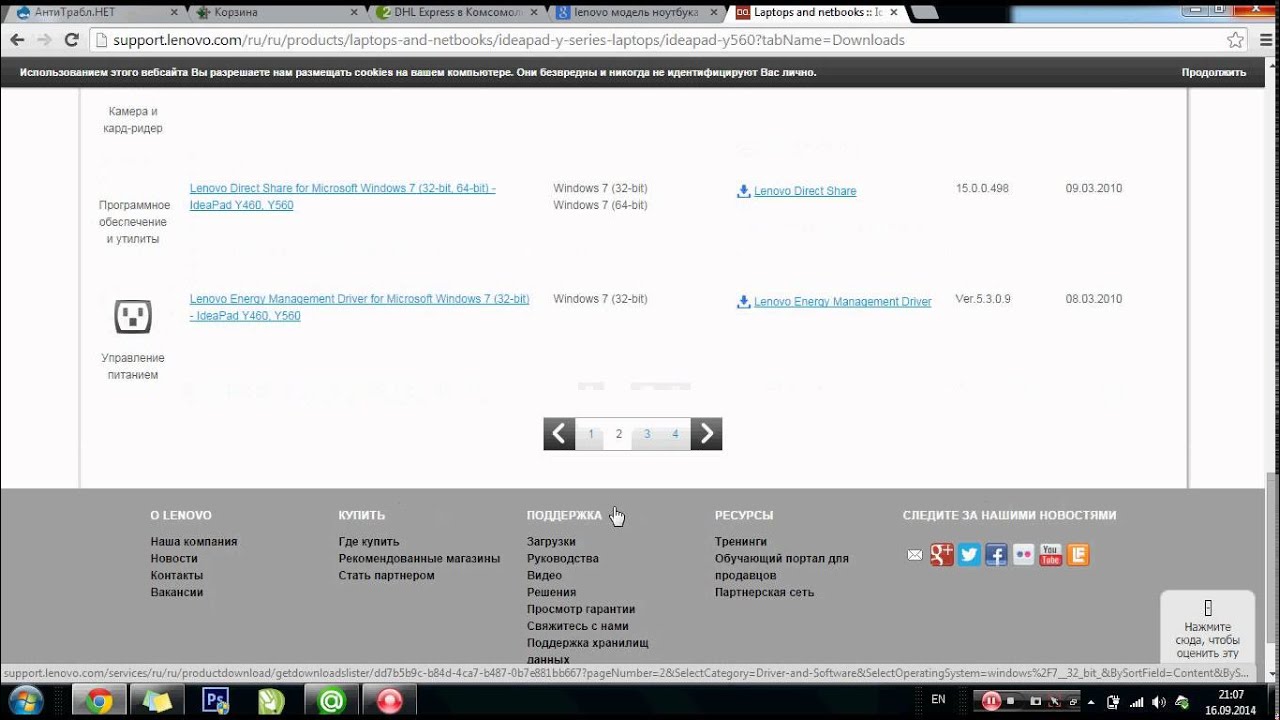Switch to the Корзина browser tab

click(275, 12)
